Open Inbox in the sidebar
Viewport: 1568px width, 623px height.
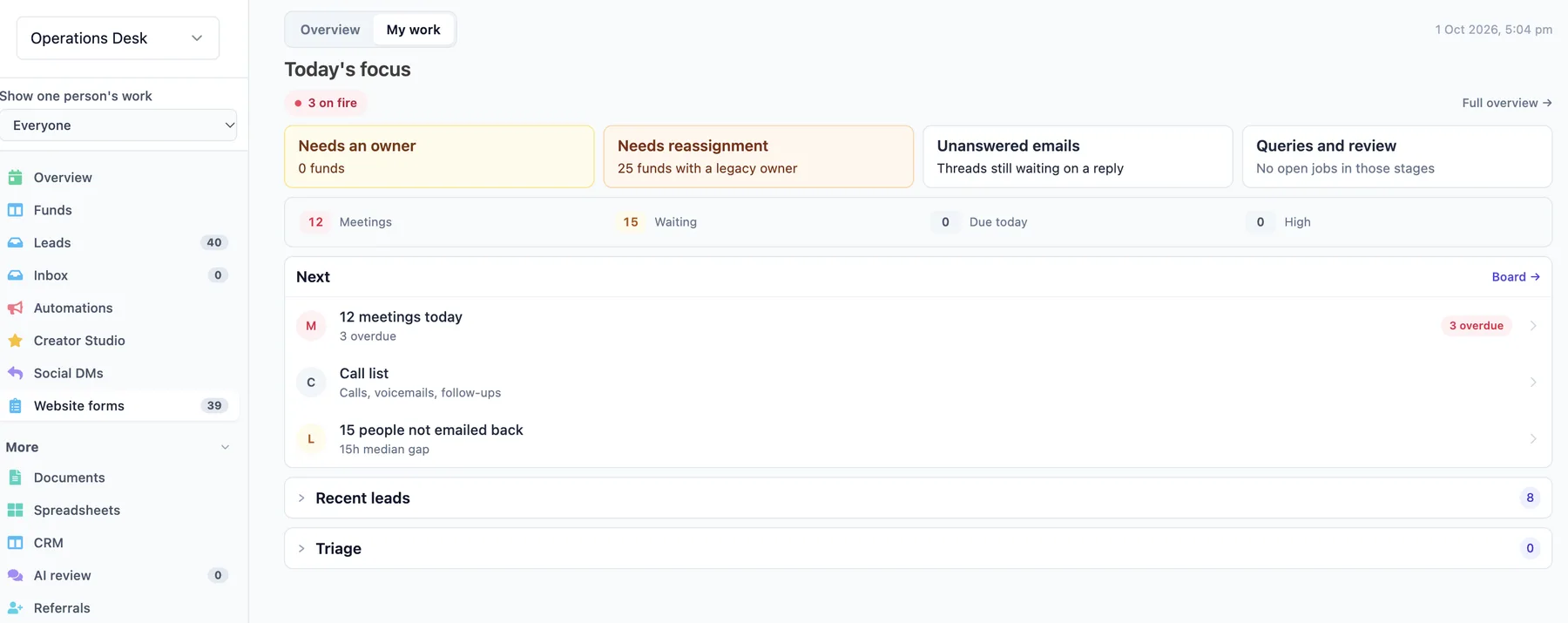pyautogui.click(x=118, y=275)
